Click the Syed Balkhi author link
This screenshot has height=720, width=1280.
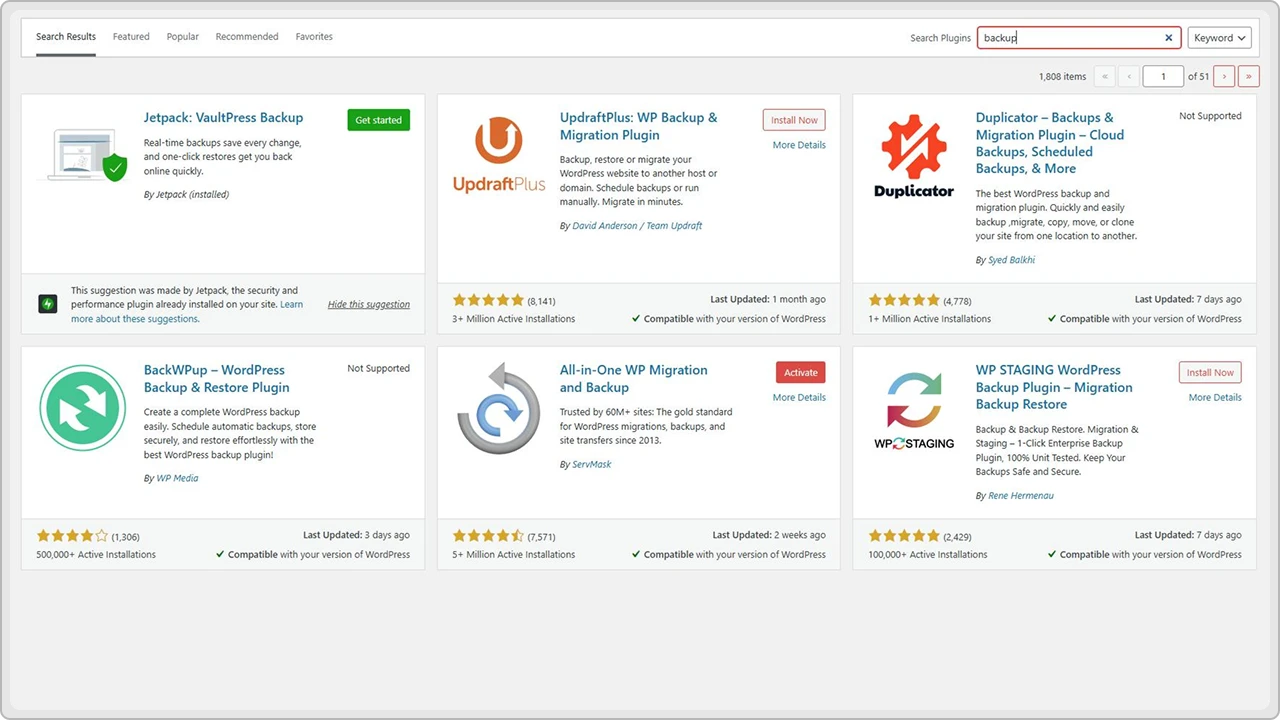click(1011, 259)
